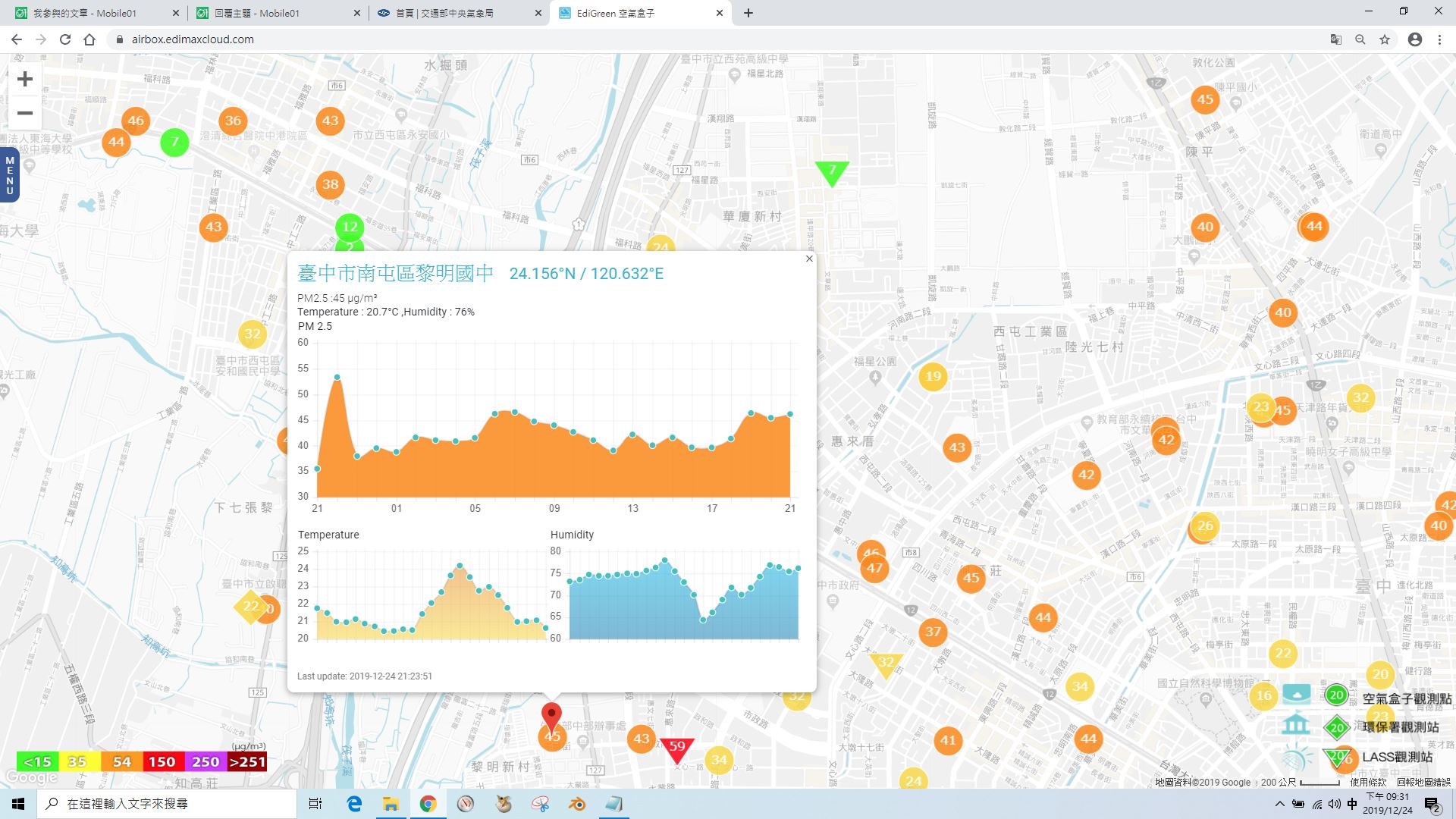The width and height of the screenshot is (1456, 819).
Task: Click the purple 250 legend swatch
Action: (206, 761)
